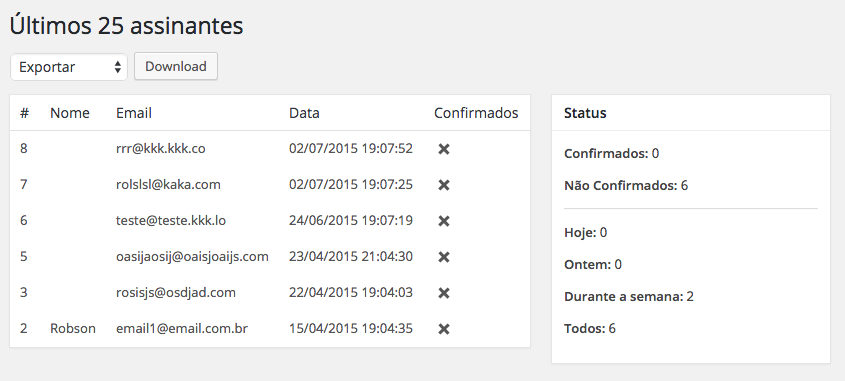Click the X icon for oasijaosij@oaisjoaijs.com row
Screen dimensions: 845x381
444,257
